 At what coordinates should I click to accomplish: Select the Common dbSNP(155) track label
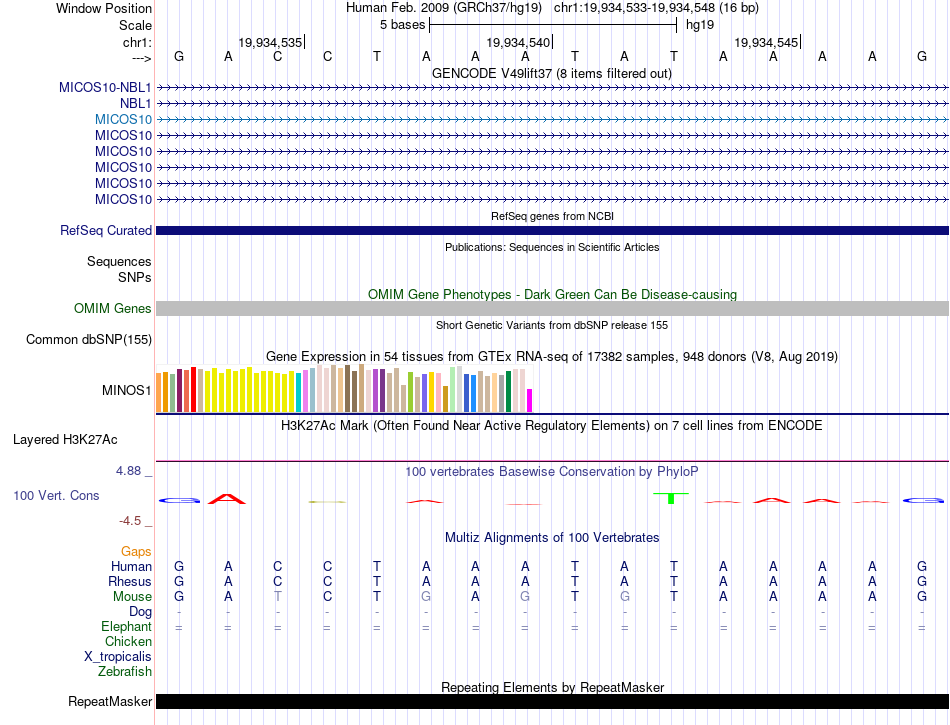tap(89, 340)
